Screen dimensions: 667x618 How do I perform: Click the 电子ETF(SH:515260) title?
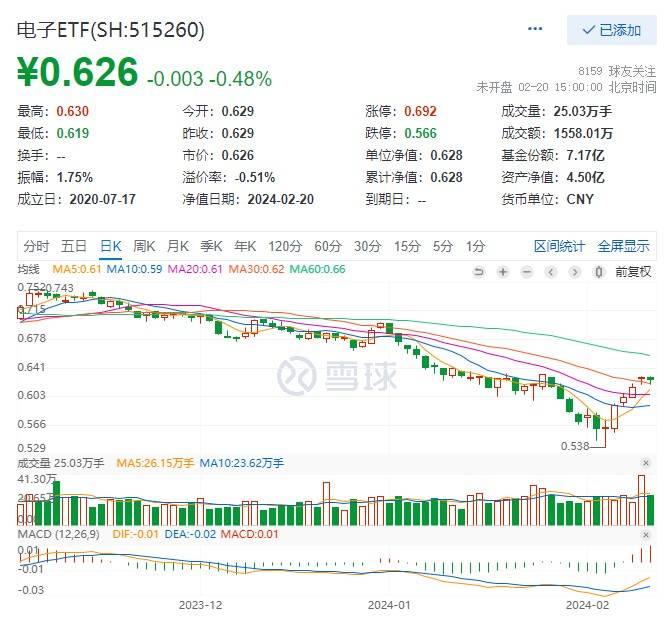(111, 30)
